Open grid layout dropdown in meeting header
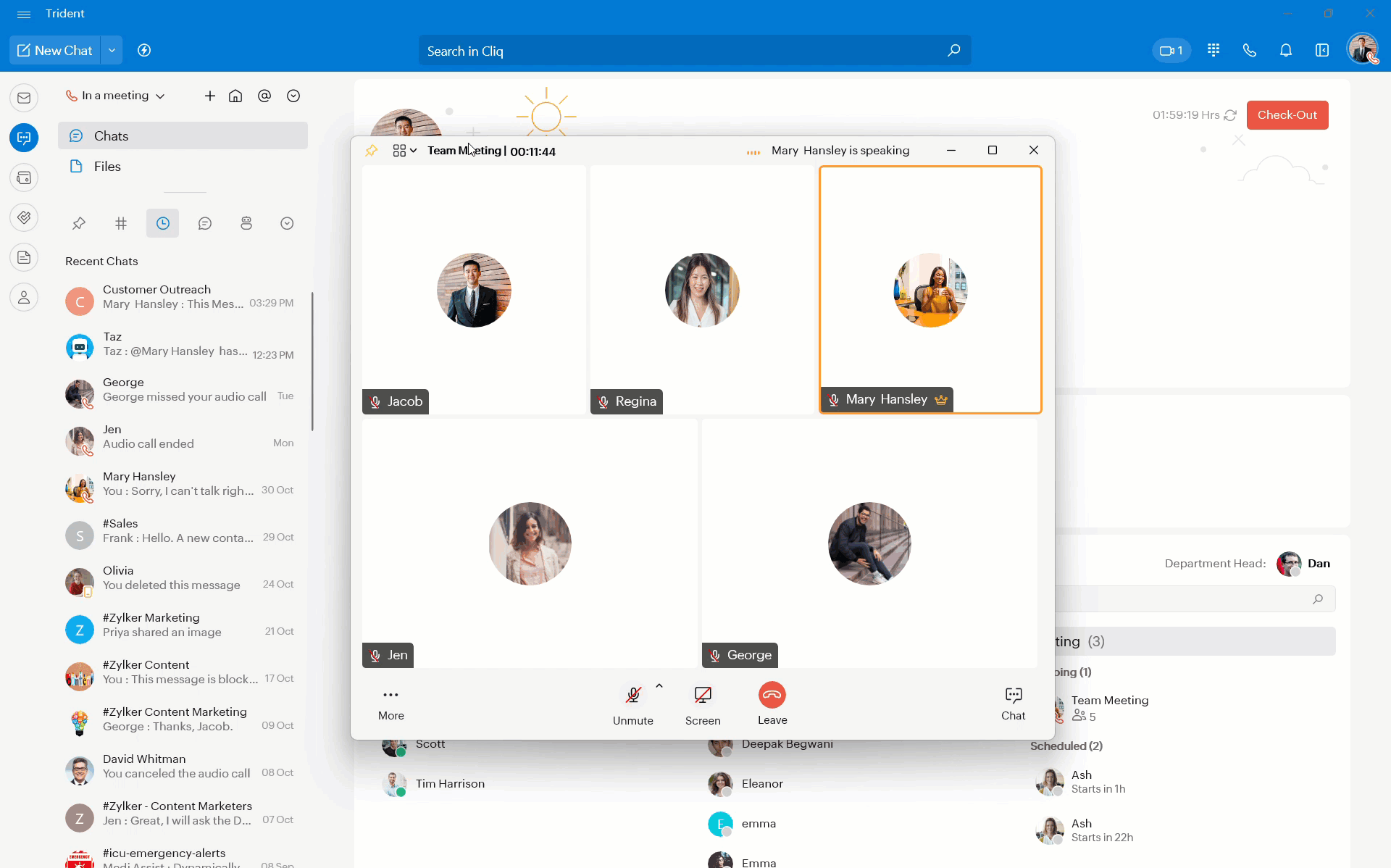 [x=404, y=151]
